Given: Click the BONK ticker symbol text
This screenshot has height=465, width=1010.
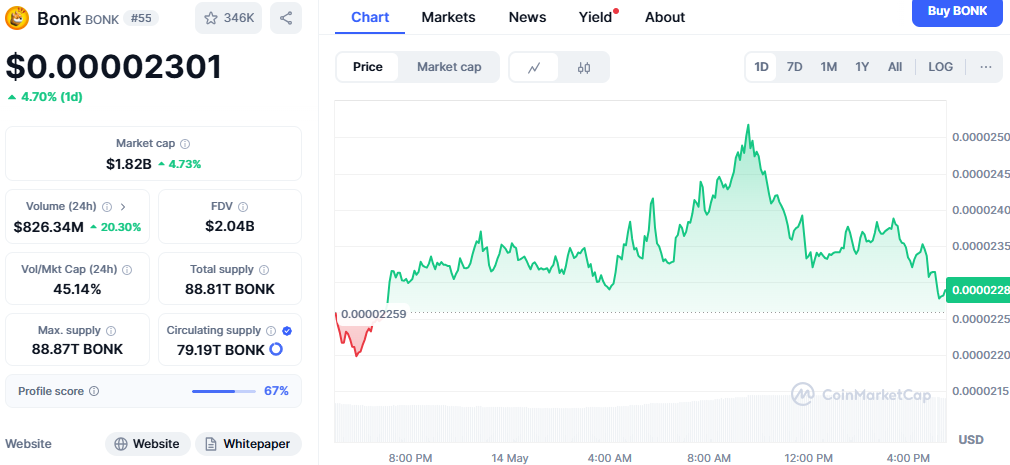Looking at the screenshot, I should coord(102,19).
